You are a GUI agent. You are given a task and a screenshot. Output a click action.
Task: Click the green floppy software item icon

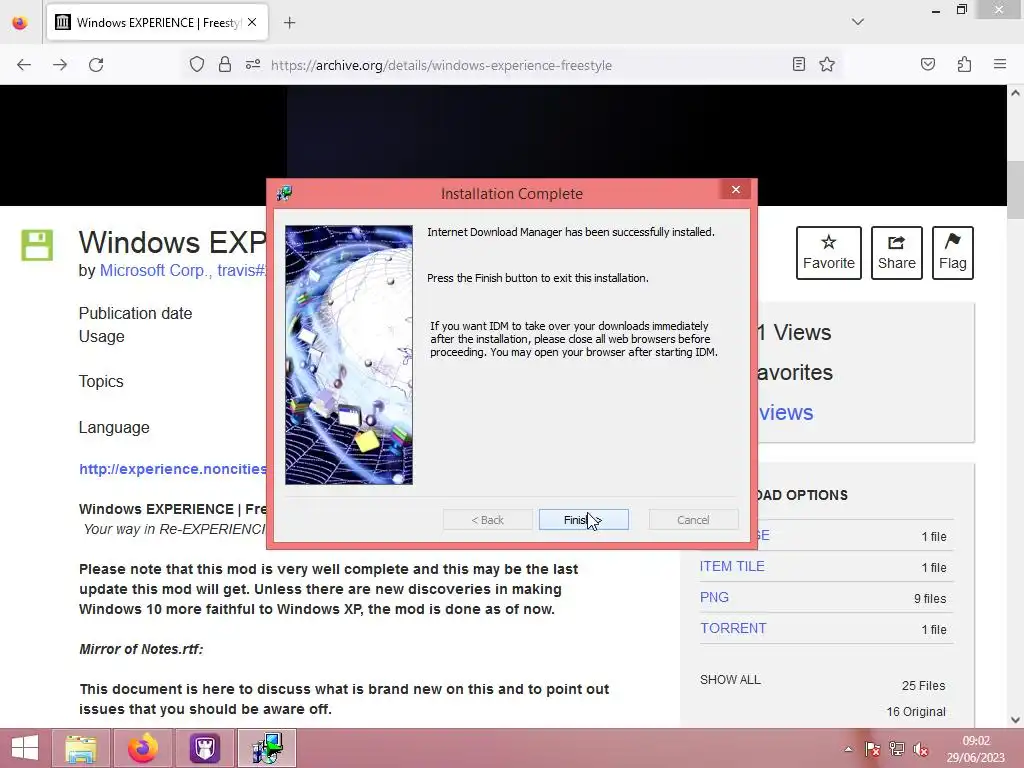(x=37, y=246)
